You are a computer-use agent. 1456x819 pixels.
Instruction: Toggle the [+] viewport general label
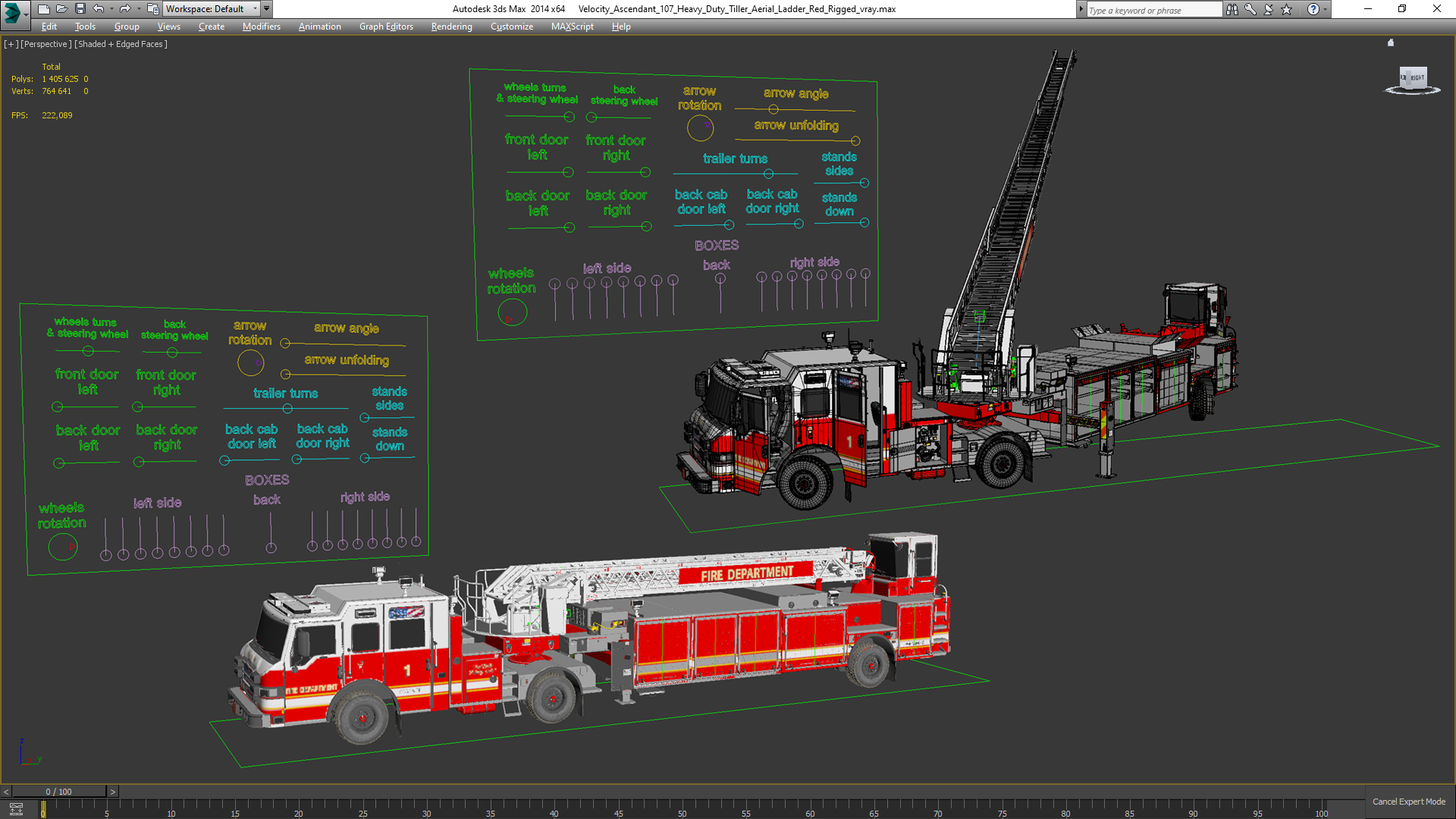click(11, 44)
